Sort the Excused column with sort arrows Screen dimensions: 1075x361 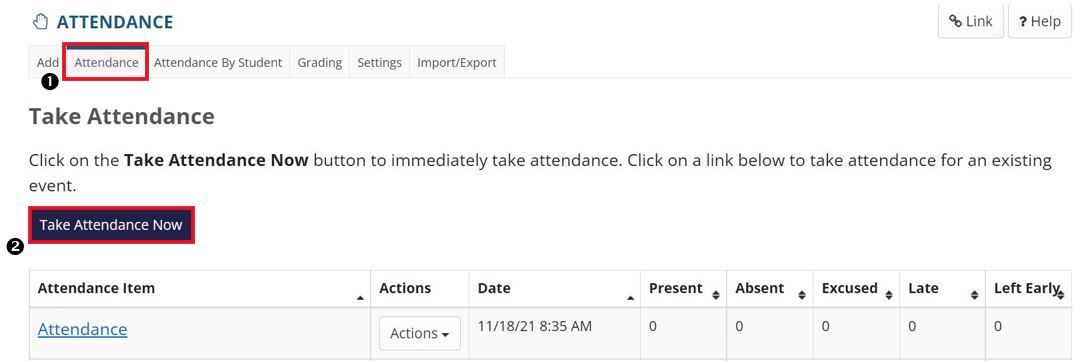[x=889, y=295]
